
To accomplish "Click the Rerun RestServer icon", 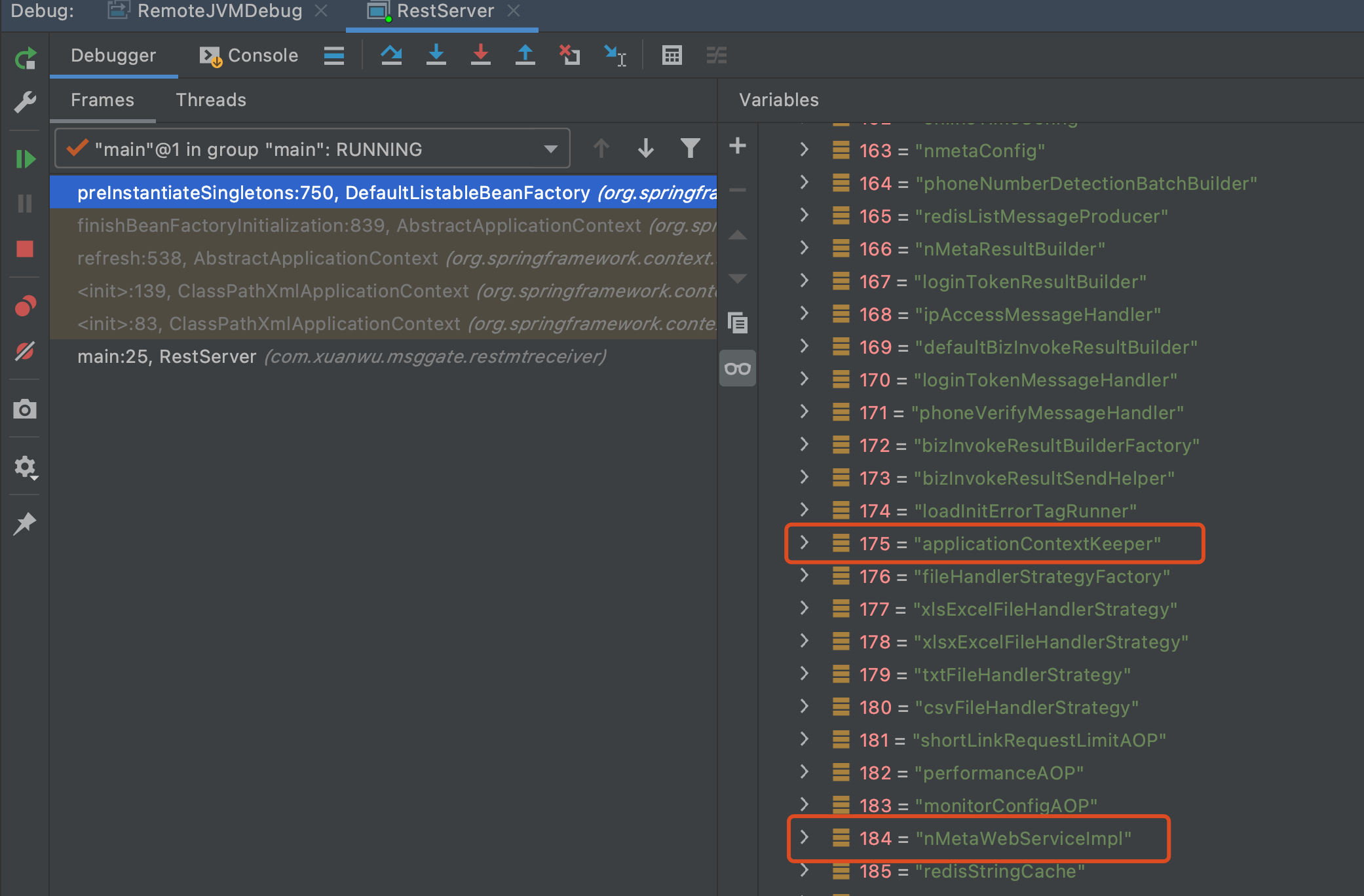I will tap(25, 58).
